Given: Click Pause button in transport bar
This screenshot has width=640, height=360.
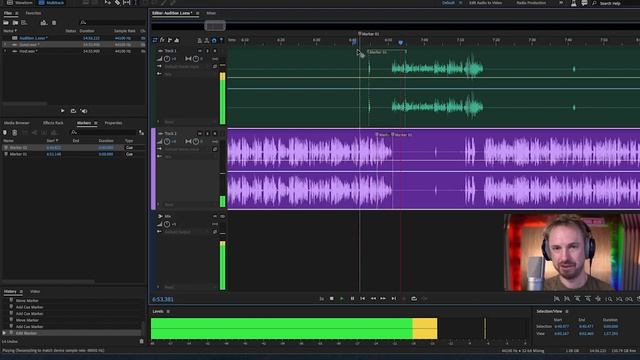Looking at the screenshot, I should 352,298.
